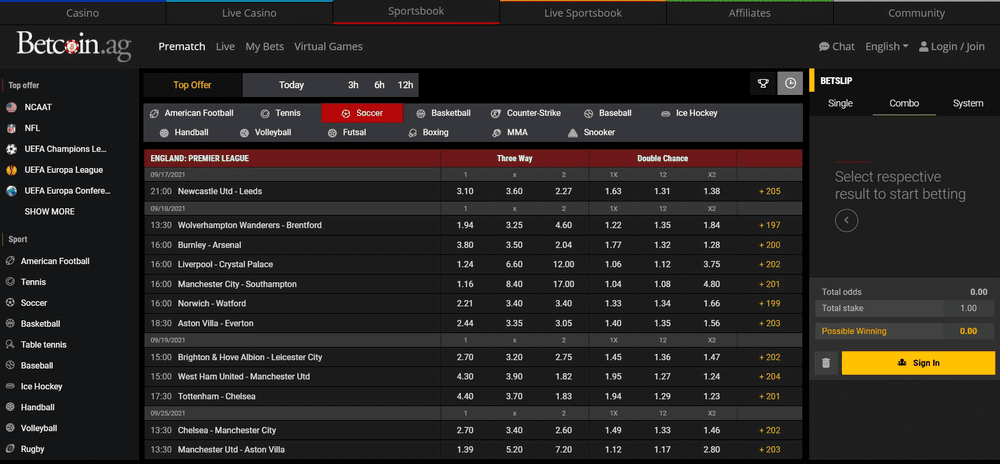Click the trash bin icon in betslip
1000x464 pixels.
(826, 363)
